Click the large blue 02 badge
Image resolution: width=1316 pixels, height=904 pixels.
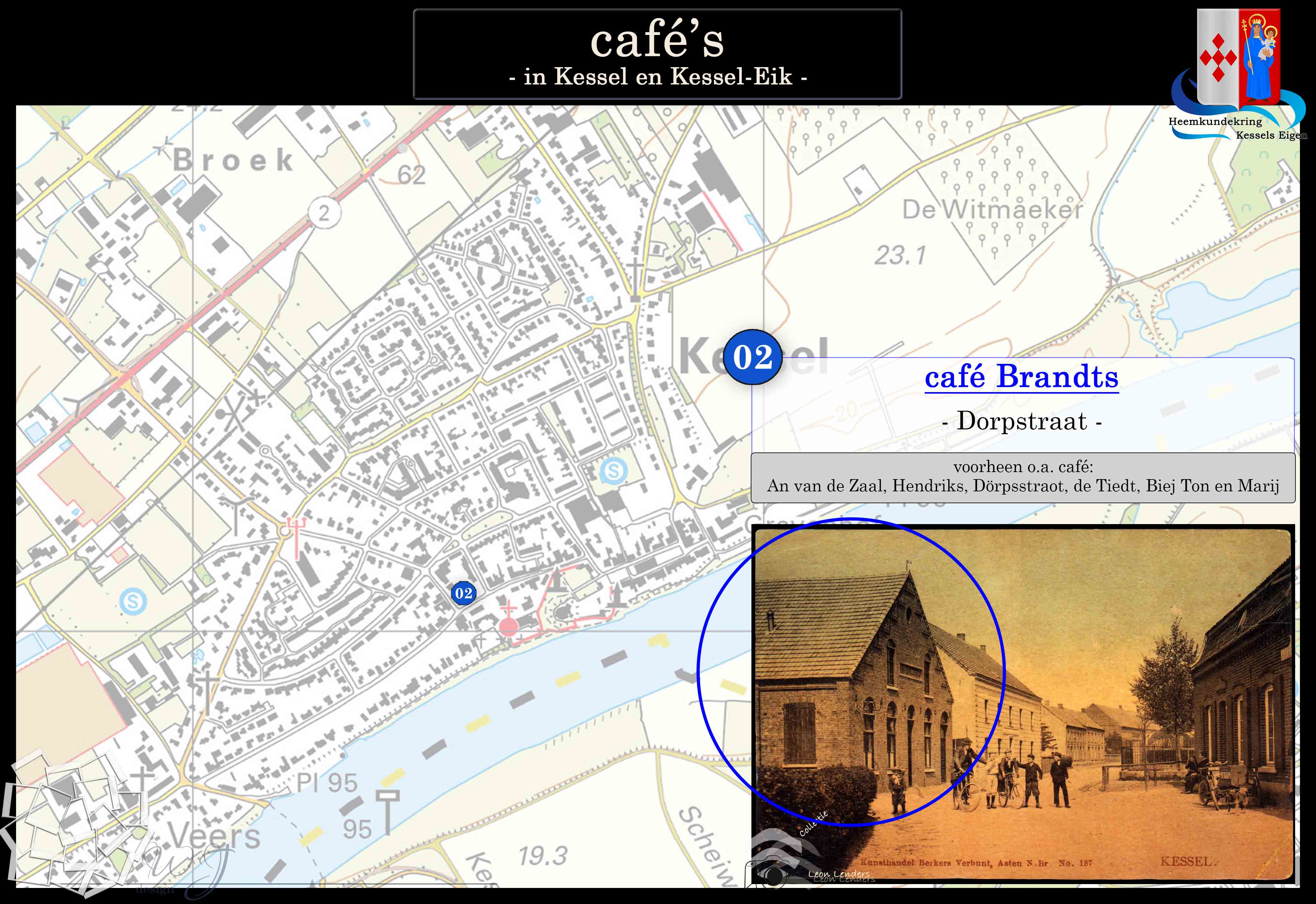pos(753,357)
